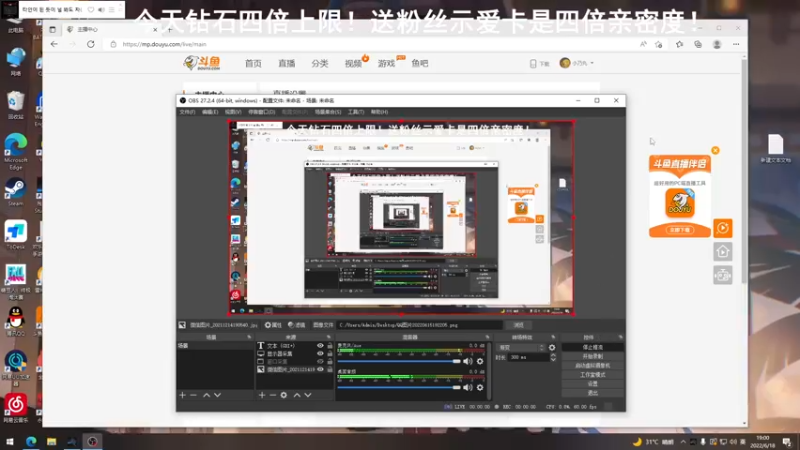Viewport: 800px width, 450px height.
Task: Open browser settings ellipsis menu
Action: point(736,44)
